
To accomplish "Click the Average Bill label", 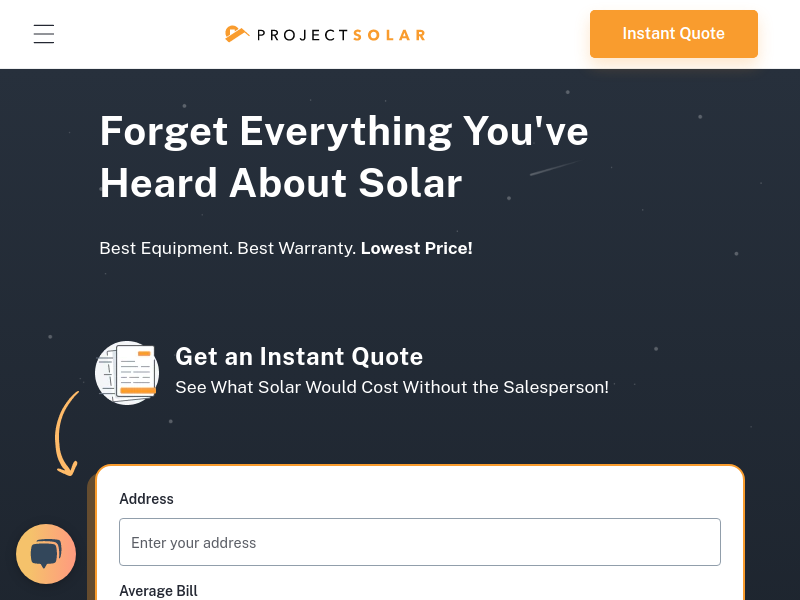I will pos(158,591).
